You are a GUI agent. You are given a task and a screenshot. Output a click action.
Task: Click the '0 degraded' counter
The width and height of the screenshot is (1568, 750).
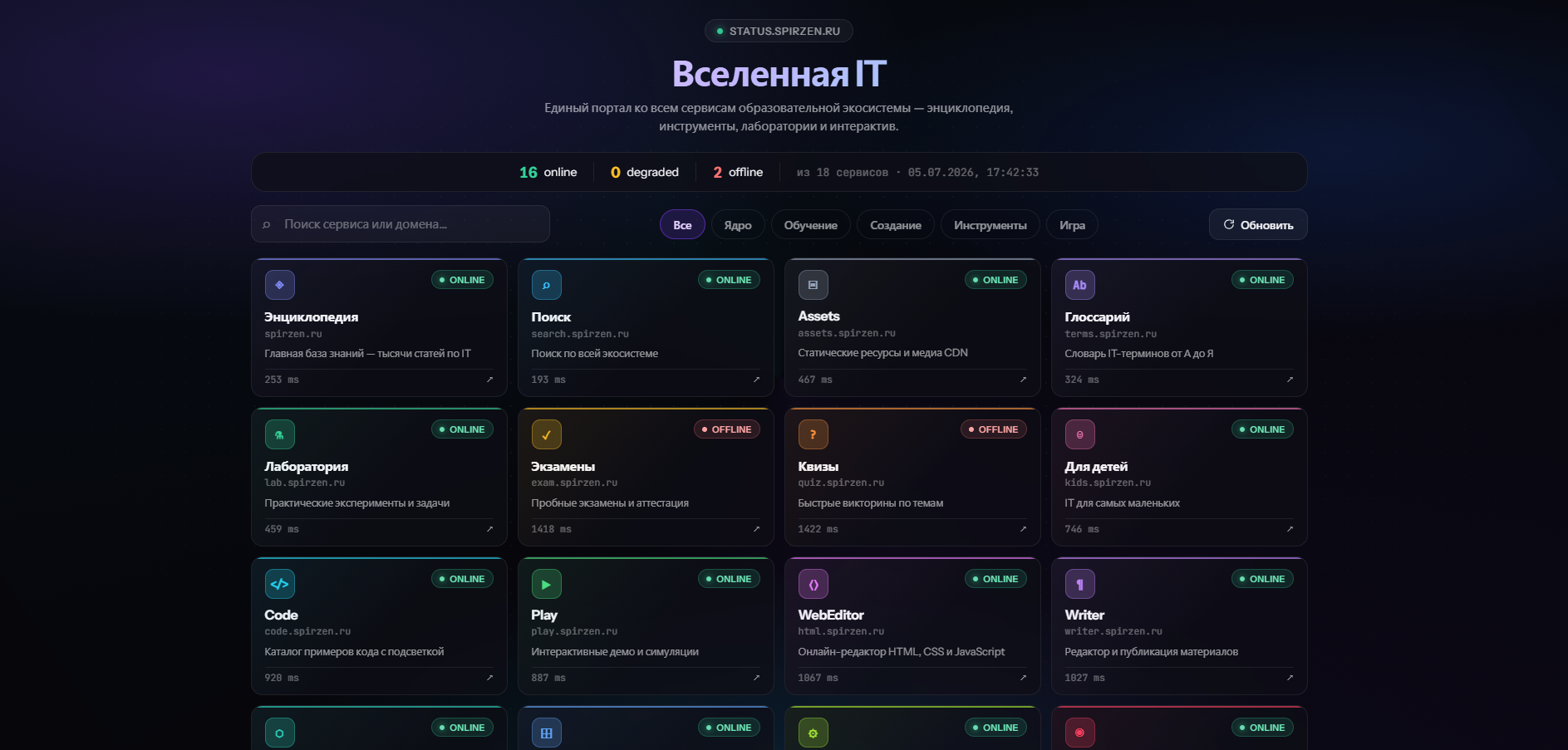(644, 172)
